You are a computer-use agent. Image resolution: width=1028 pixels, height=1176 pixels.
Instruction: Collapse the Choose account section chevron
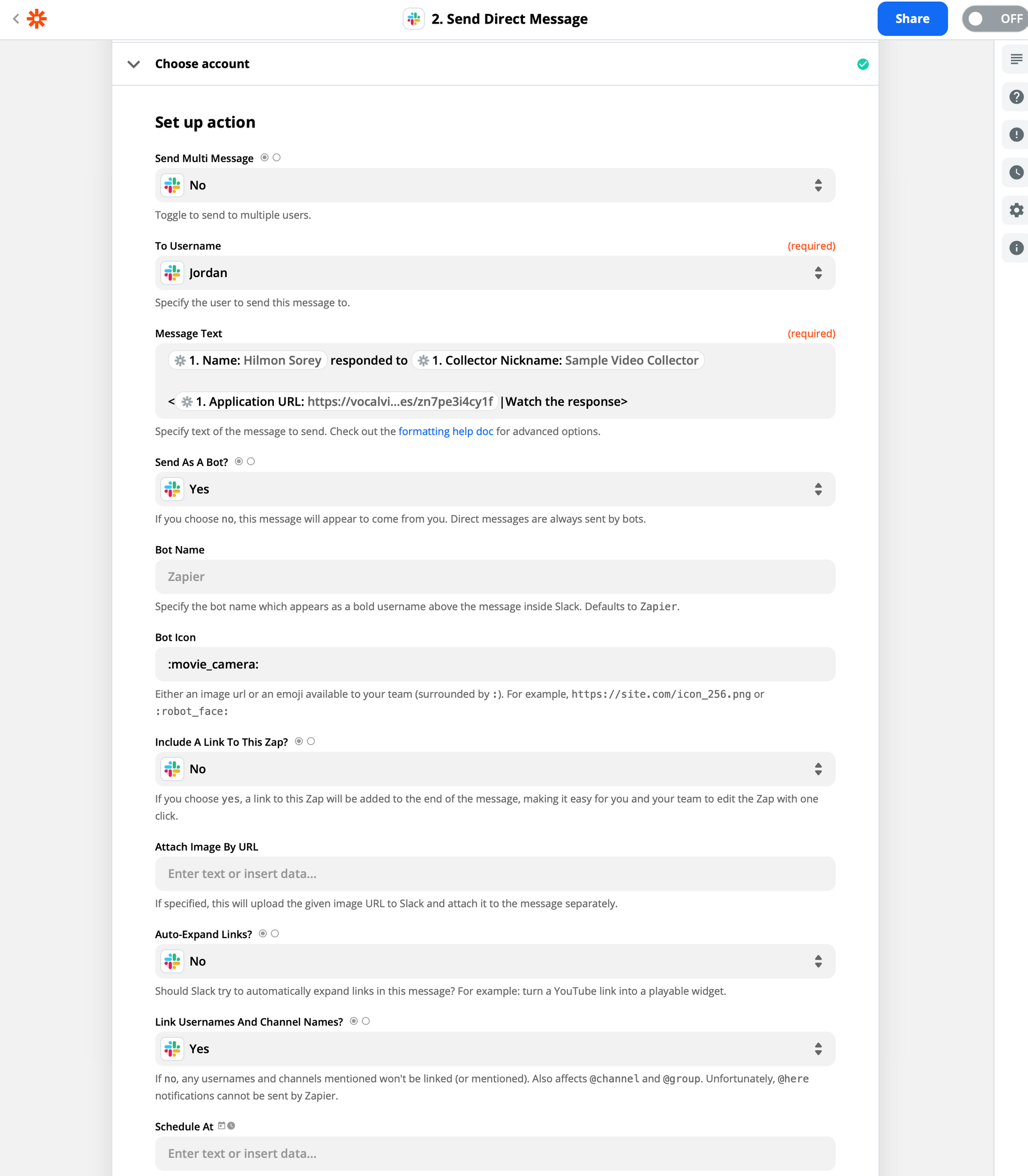coord(134,64)
